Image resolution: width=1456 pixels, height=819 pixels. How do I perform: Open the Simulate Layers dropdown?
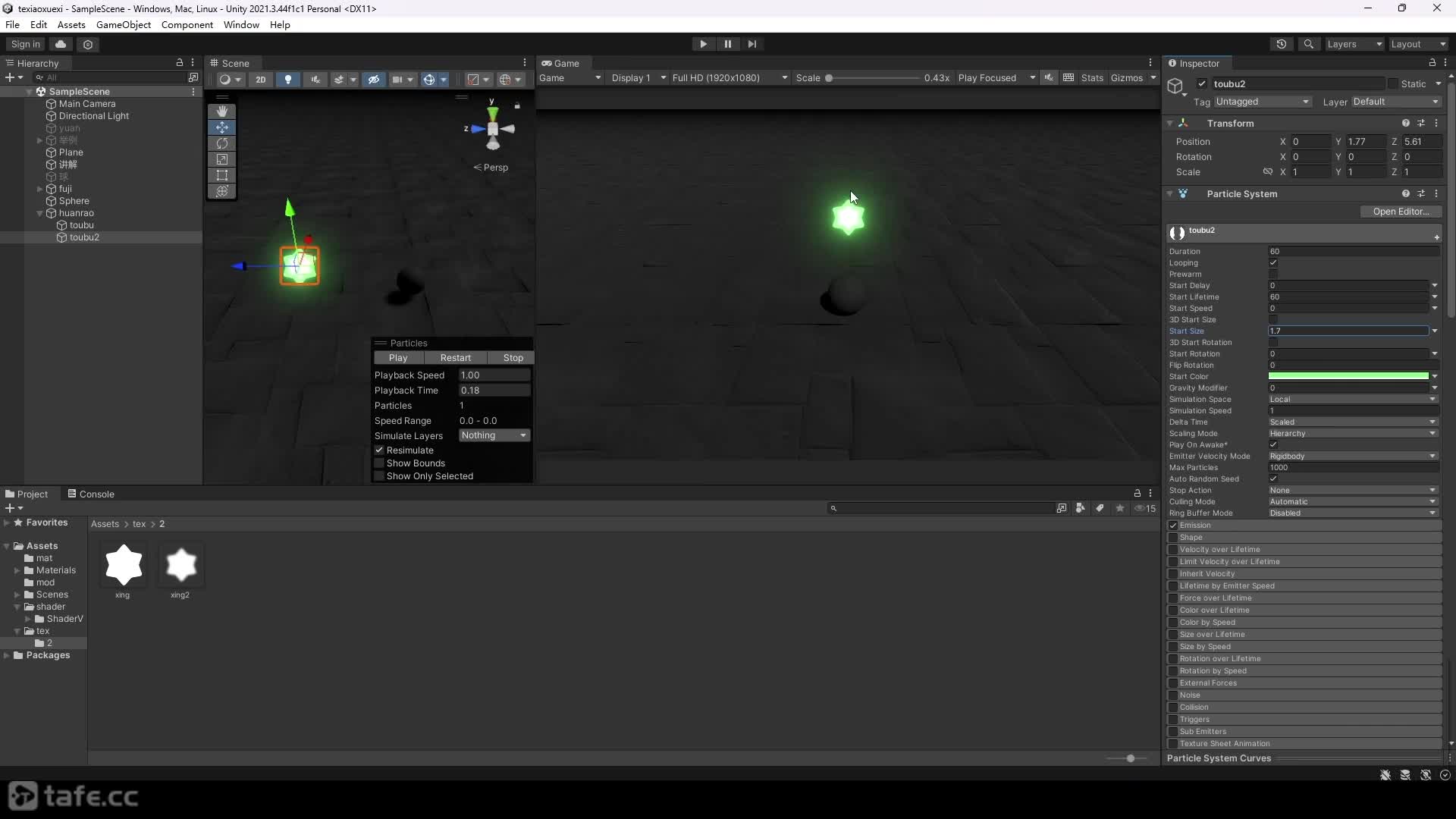coord(494,435)
